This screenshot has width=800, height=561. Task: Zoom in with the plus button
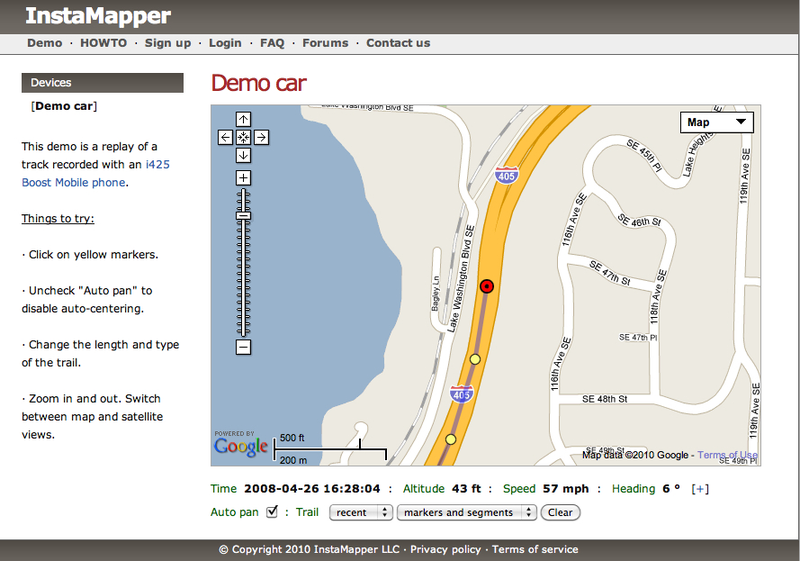(243, 177)
